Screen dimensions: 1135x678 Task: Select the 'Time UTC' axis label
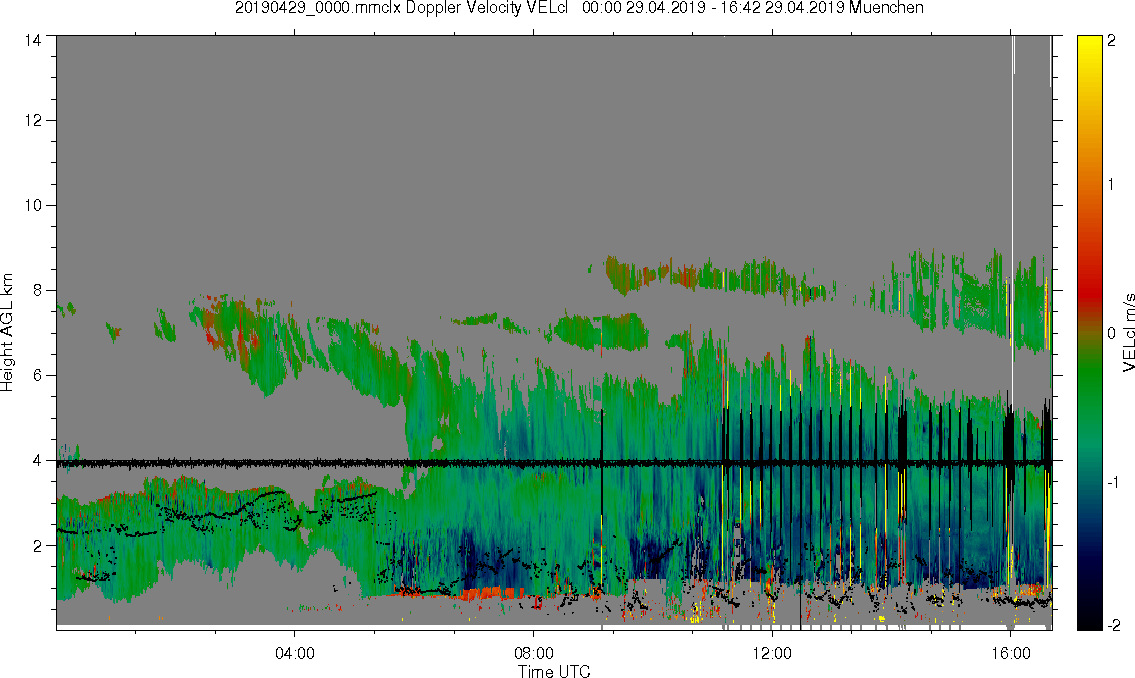(554, 671)
